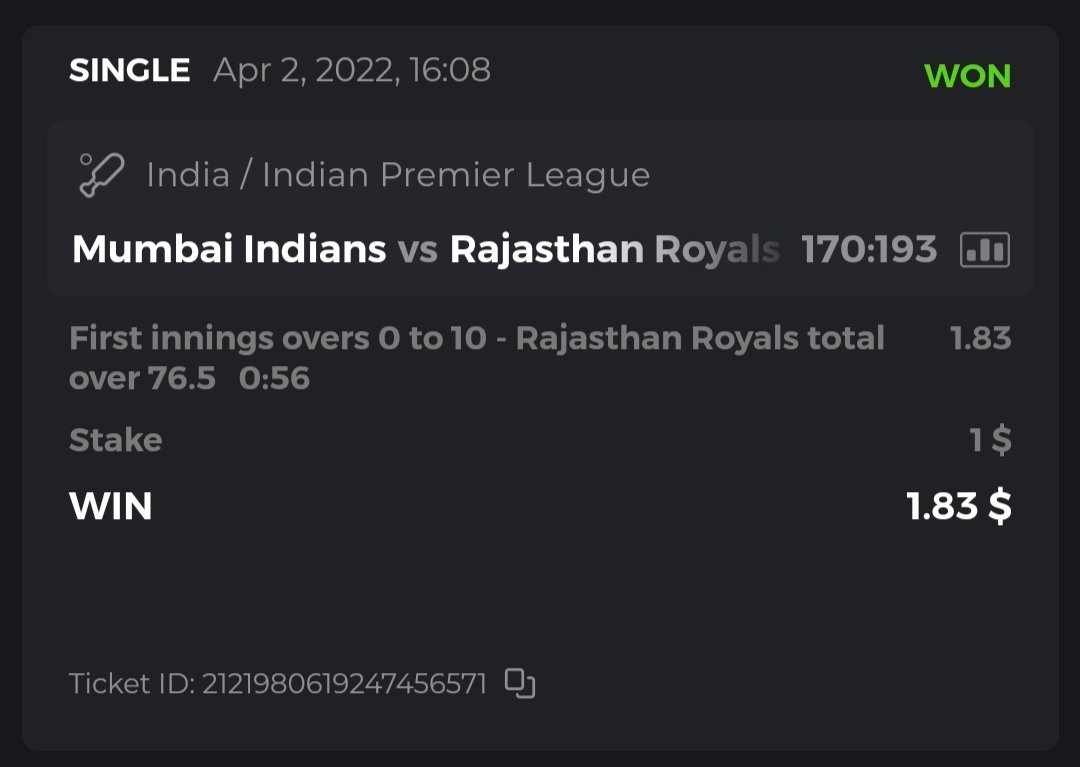Click the 1.83 $ win amount

click(x=958, y=506)
